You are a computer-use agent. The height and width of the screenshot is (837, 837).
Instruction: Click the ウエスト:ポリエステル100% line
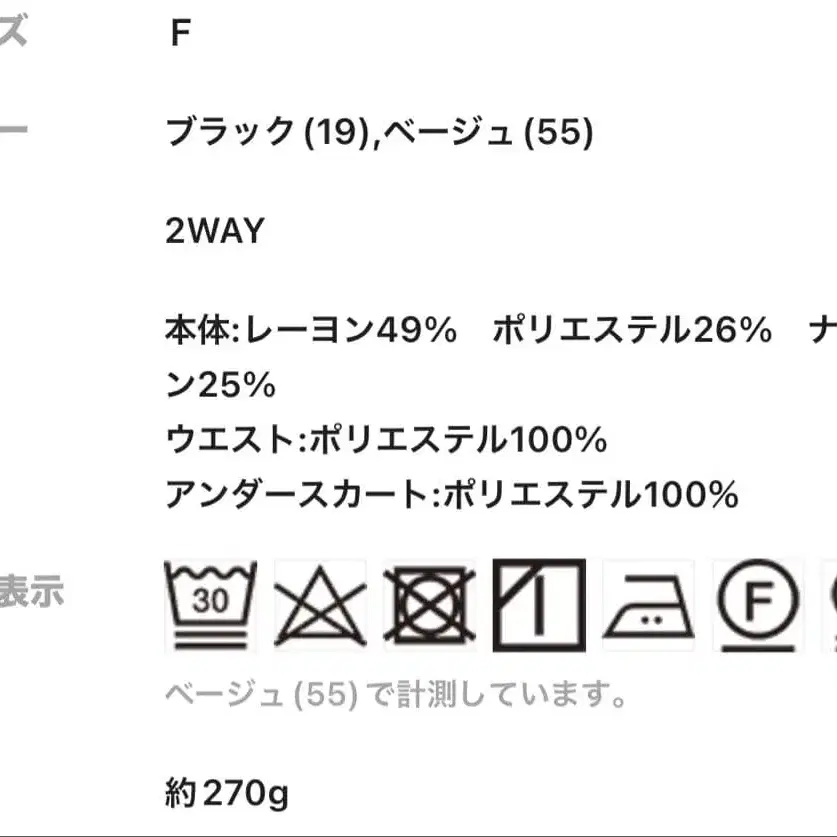click(x=386, y=439)
